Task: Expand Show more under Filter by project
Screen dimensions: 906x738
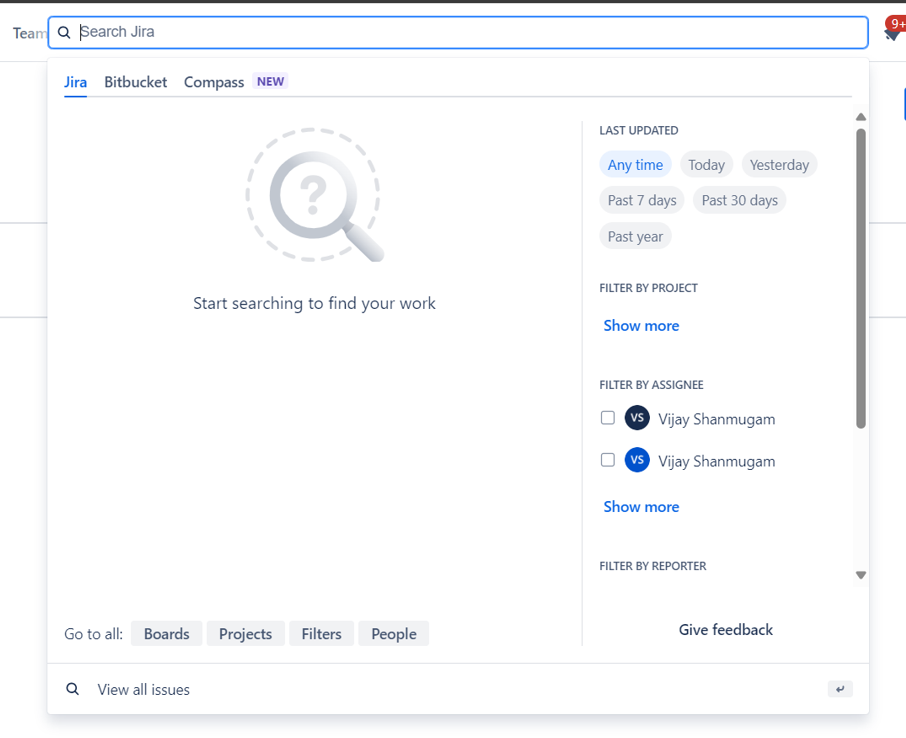Action: point(641,326)
